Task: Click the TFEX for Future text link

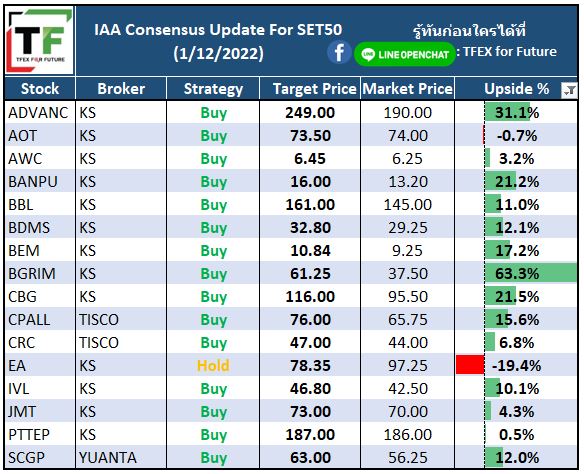Action: click(x=510, y=51)
